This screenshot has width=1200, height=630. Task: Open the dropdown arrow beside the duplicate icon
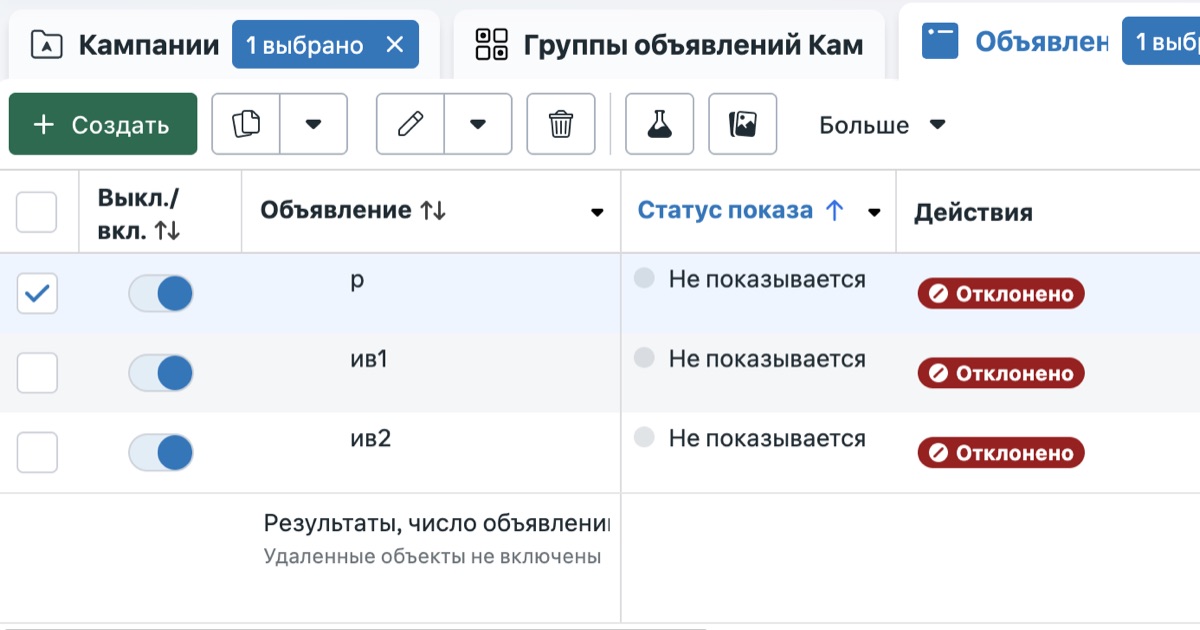coord(313,125)
